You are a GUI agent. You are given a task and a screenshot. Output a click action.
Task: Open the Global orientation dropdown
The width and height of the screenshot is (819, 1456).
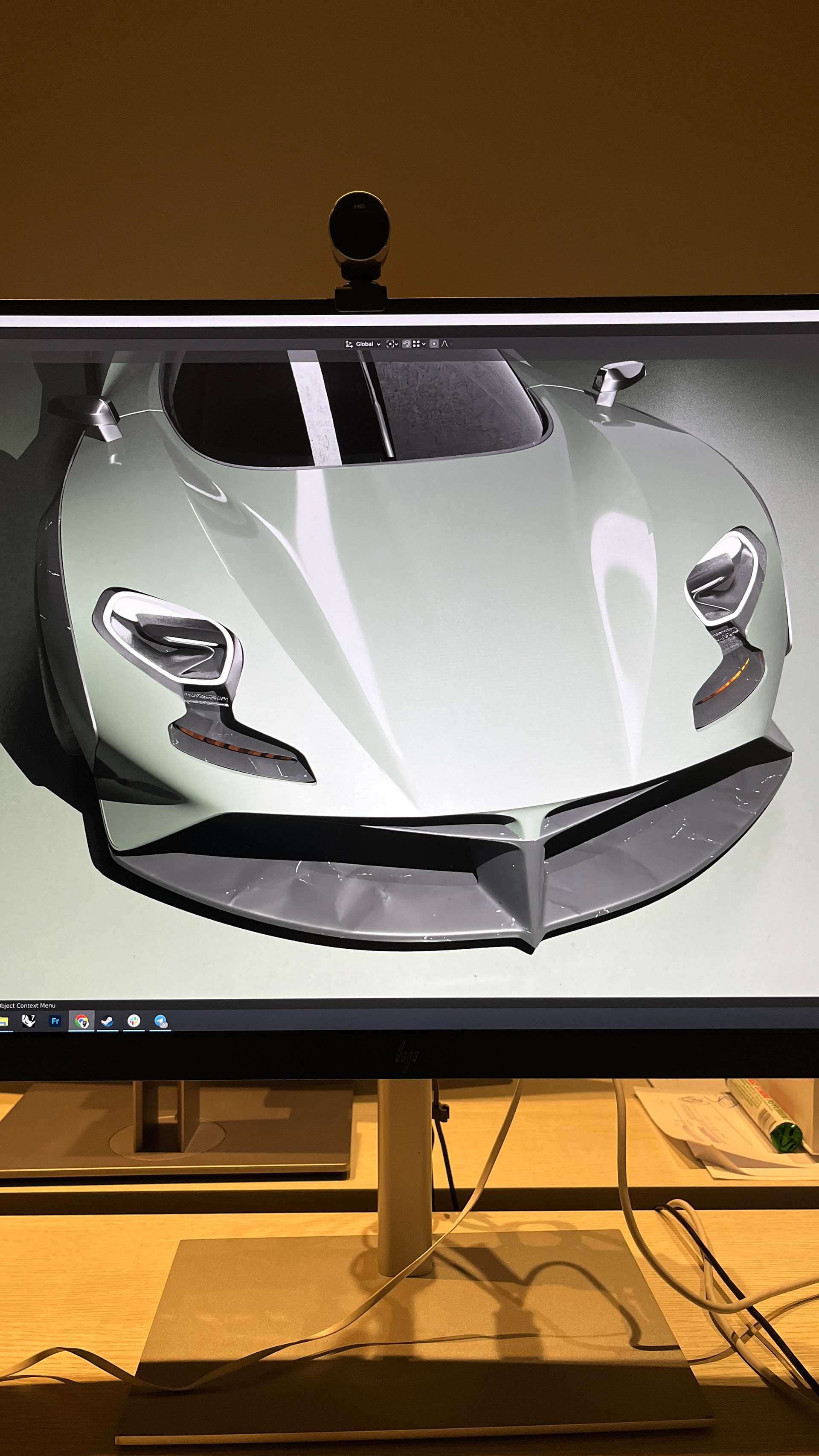(367, 344)
